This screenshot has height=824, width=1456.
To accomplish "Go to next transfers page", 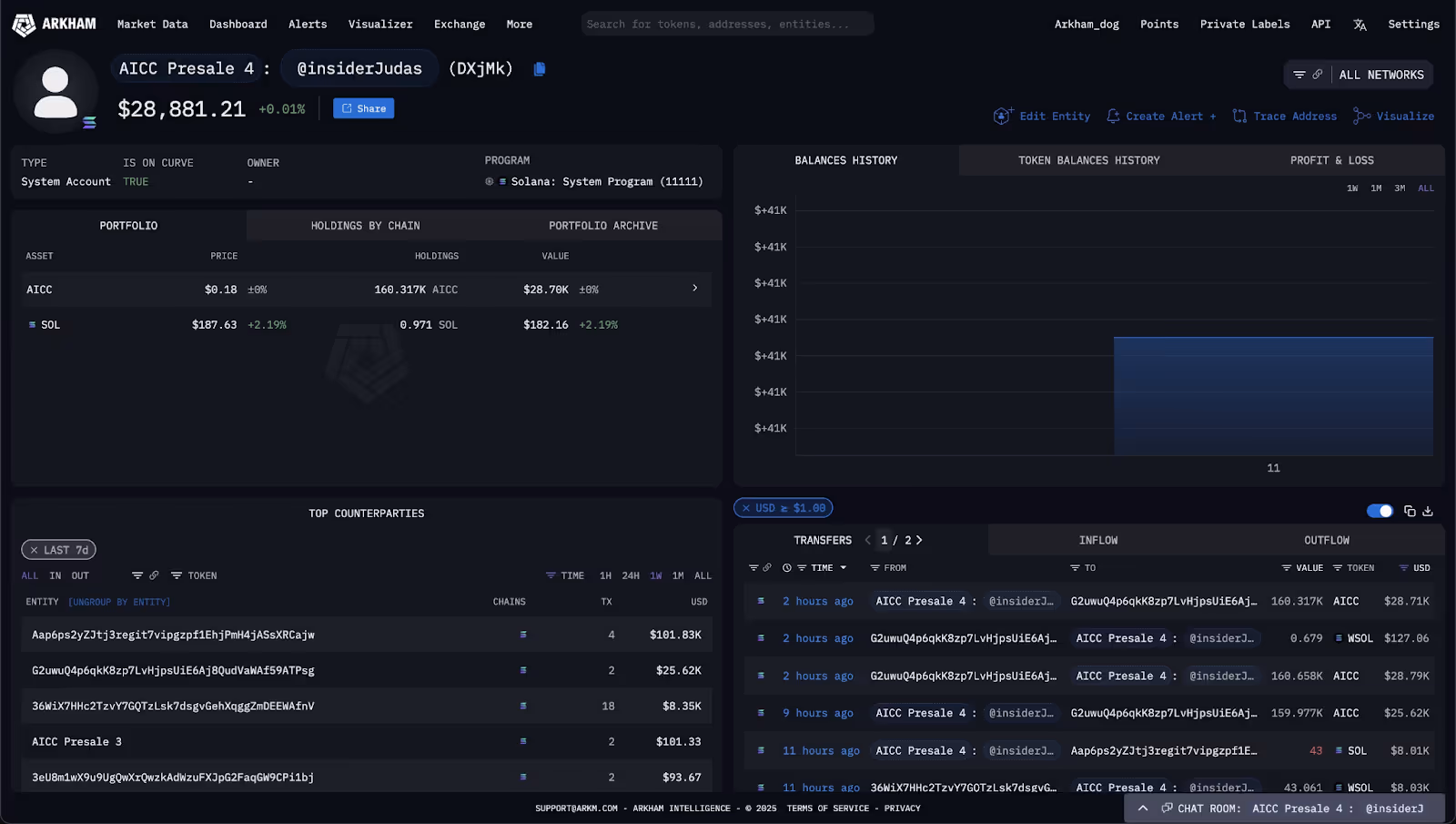I will pos(919,540).
